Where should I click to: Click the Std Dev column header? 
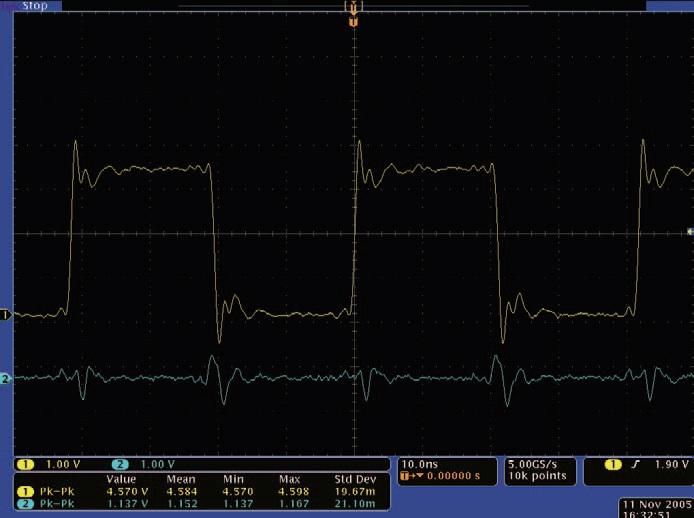pyautogui.click(x=353, y=479)
